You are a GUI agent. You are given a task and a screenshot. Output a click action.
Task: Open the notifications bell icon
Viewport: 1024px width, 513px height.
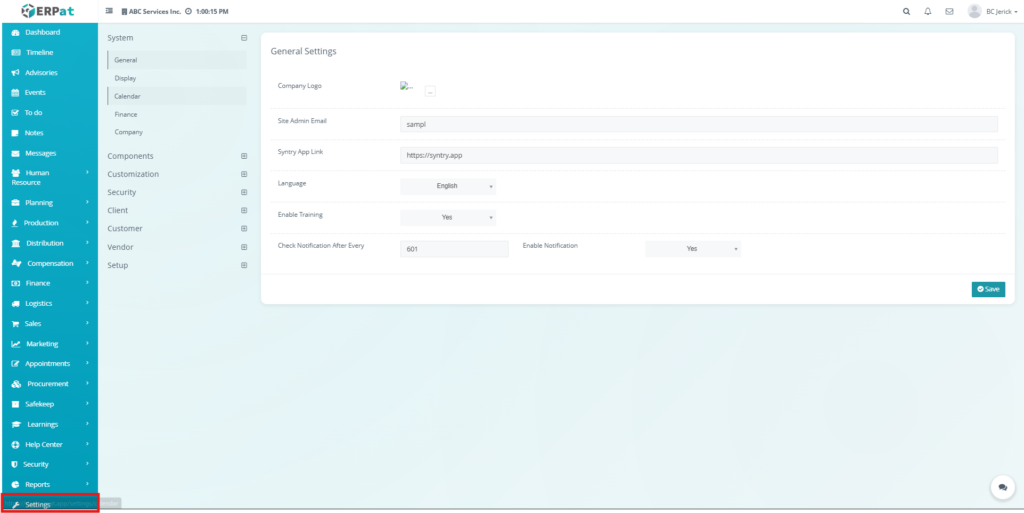(928, 11)
